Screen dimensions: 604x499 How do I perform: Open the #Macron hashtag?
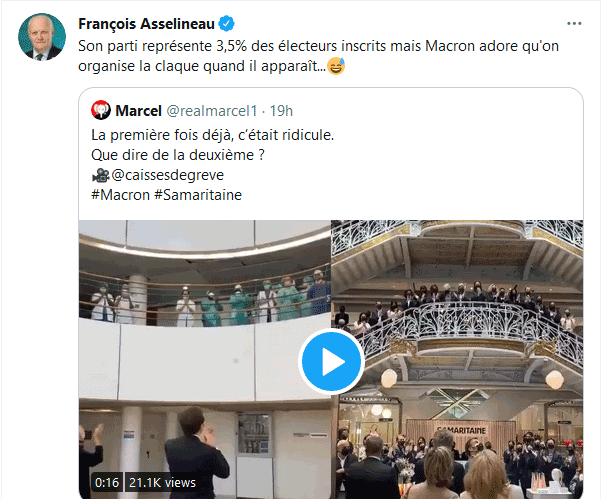click(x=120, y=195)
